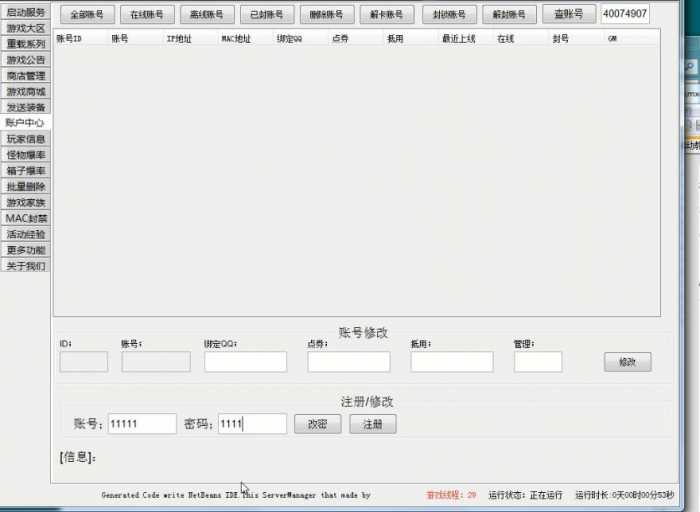Focus the 账号 field containing 11111
Image resolution: width=700 pixels, height=512 pixels.
click(142, 424)
